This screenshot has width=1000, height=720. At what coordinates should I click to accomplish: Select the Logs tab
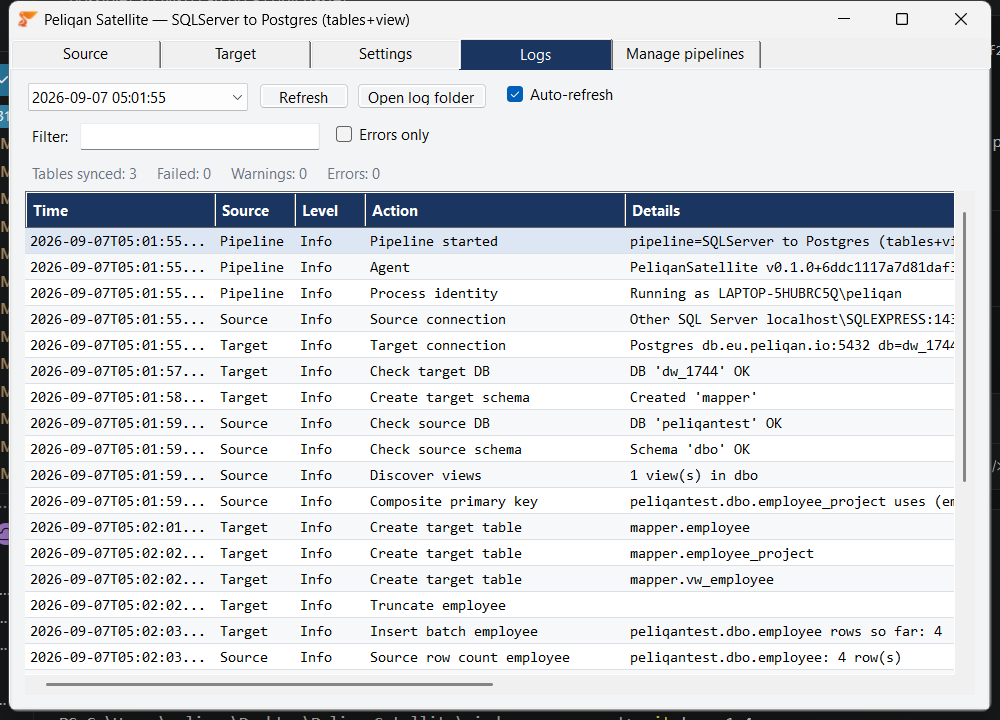(536, 55)
